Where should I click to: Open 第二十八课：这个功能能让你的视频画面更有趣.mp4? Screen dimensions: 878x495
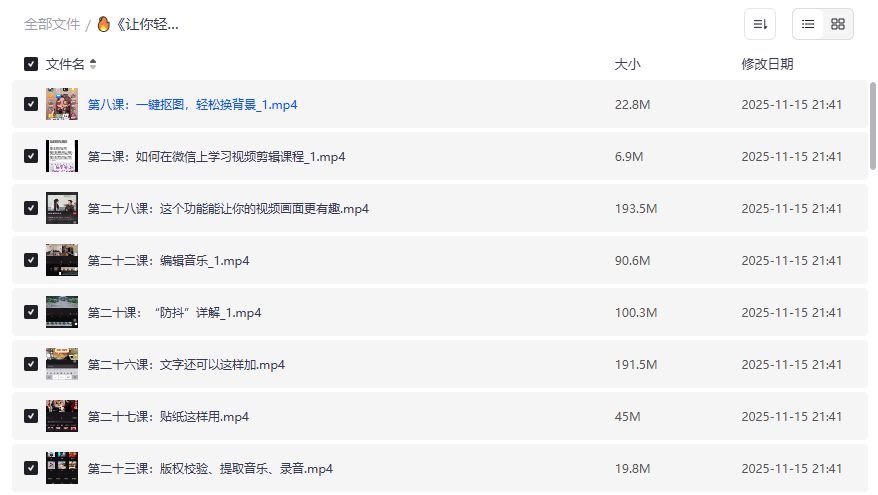[x=228, y=209]
